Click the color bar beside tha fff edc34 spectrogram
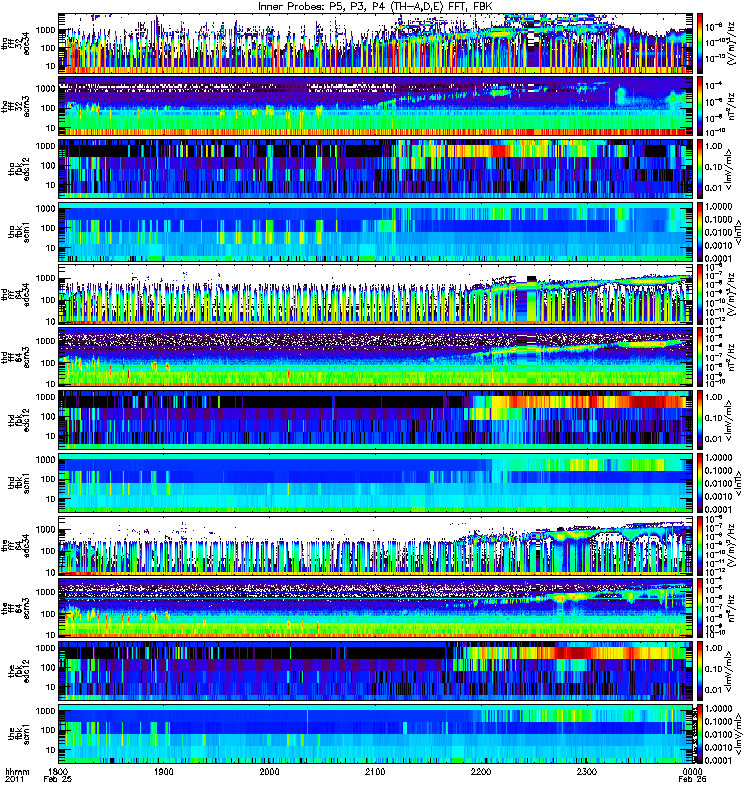 click(699, 43)
